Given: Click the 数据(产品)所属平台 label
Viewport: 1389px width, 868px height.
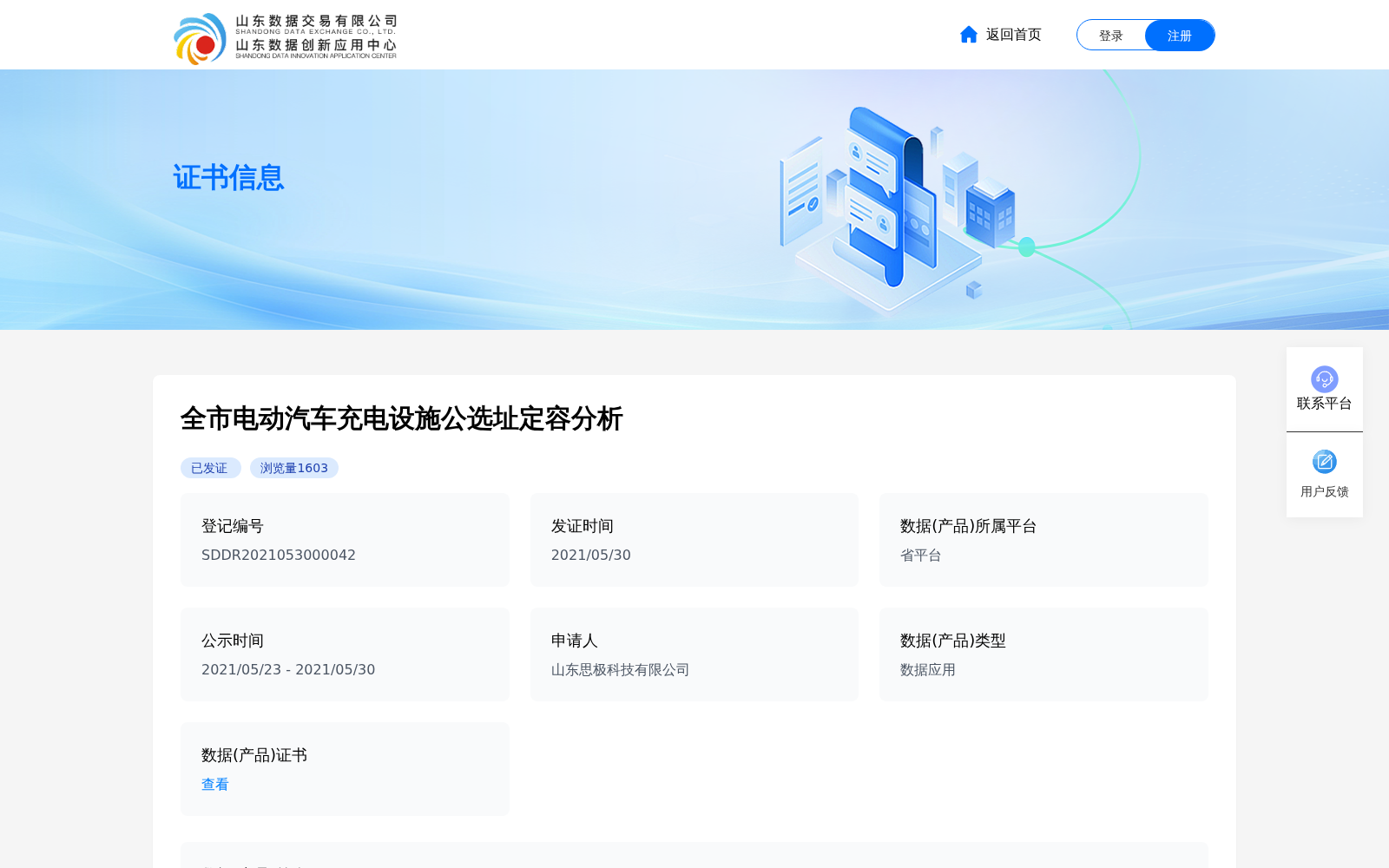Looking at the screenshot, I should (x=969, y=526).
